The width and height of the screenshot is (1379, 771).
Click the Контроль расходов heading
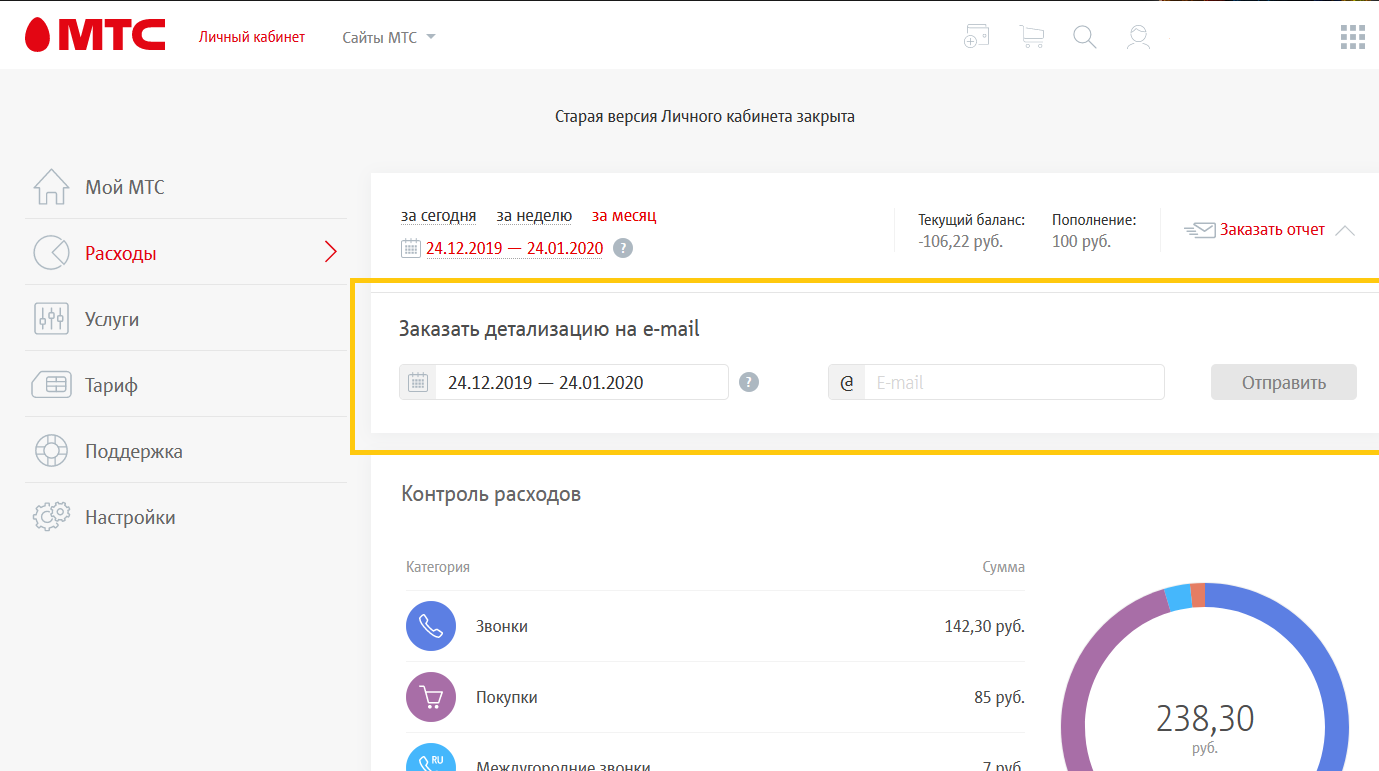tap(490, 493)
